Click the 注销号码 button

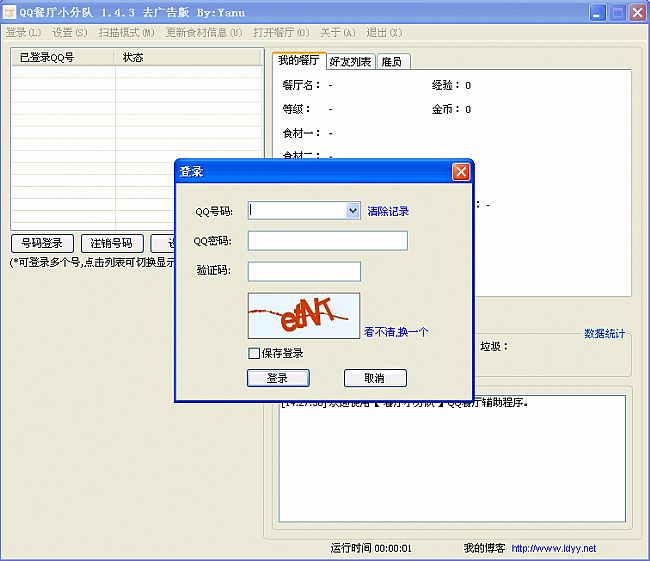(x=112, y=243)
